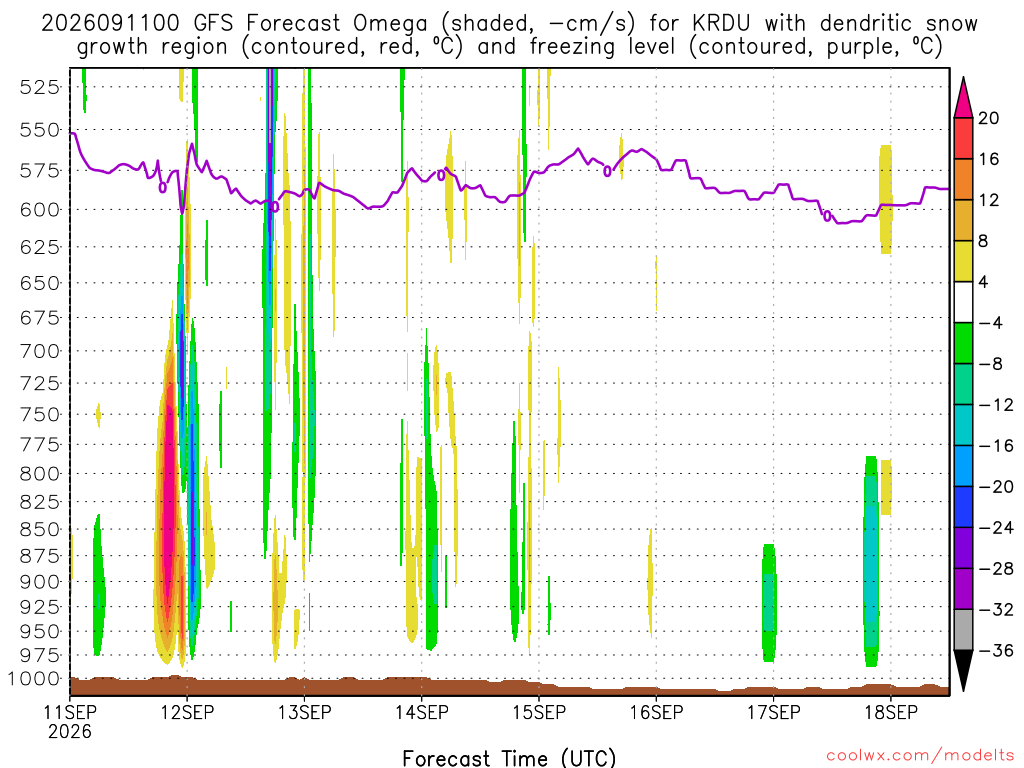Click the Forecast Time (UTC) axis title
The width and height of the screenshot is (1024, 768).
[509, 758]
